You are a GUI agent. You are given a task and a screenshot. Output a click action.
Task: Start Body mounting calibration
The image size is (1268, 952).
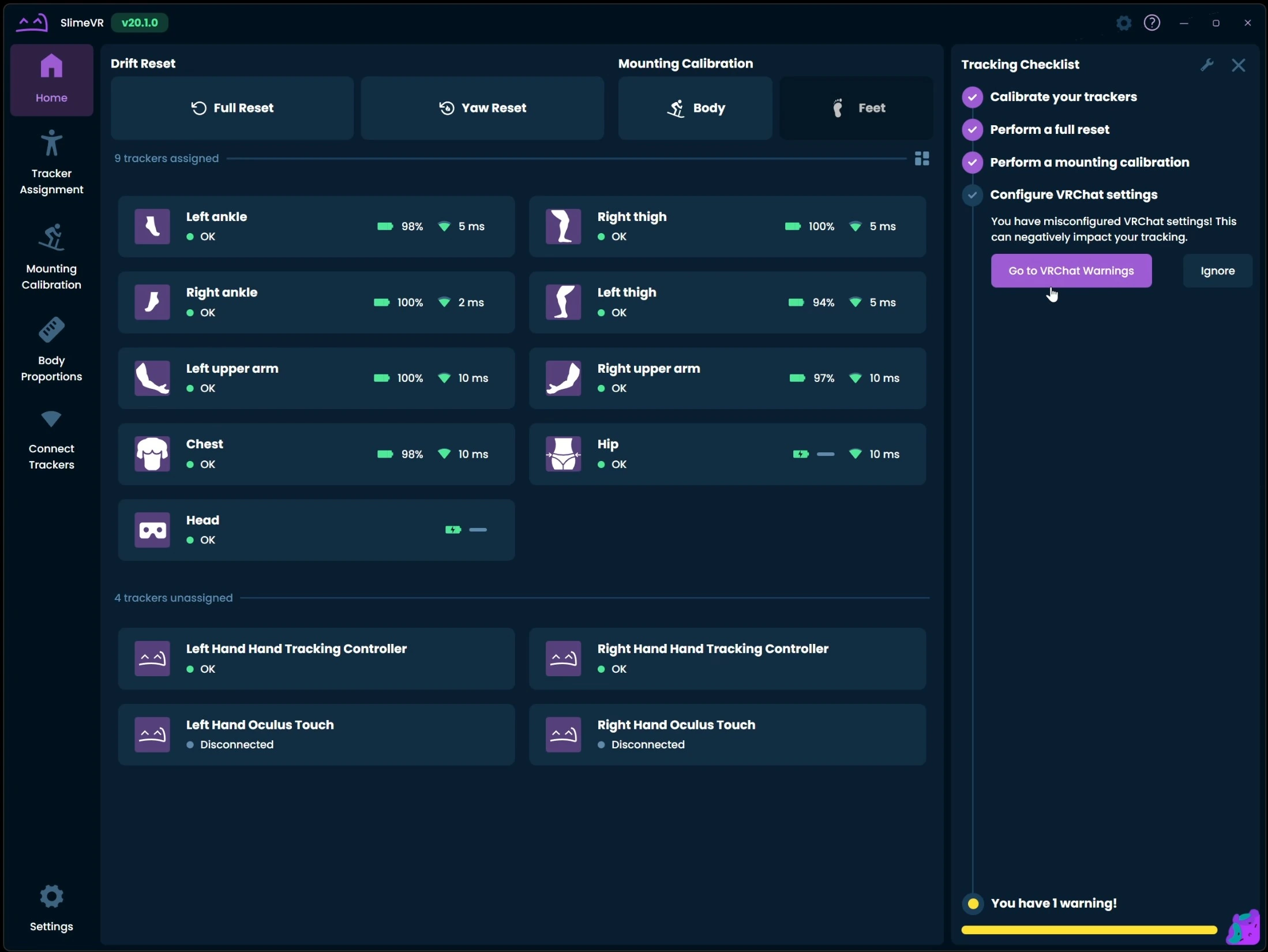coord(695,108)
